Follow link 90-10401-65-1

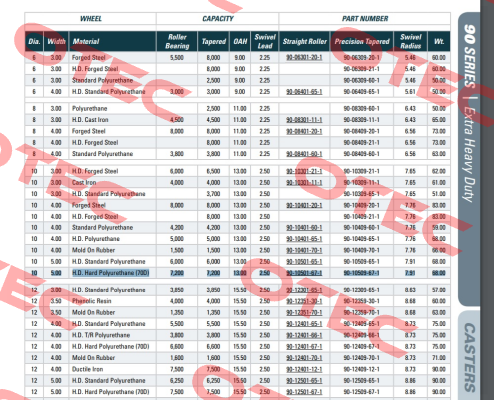point(304,239)
